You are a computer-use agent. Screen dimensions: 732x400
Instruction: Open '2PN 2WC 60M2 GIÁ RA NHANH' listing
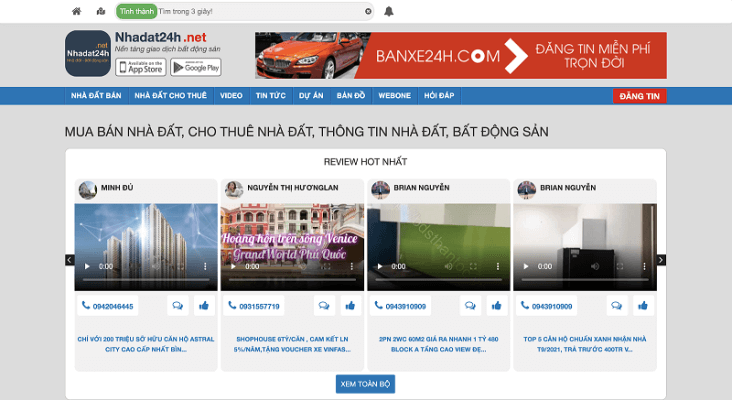click(x=439, y=344)
